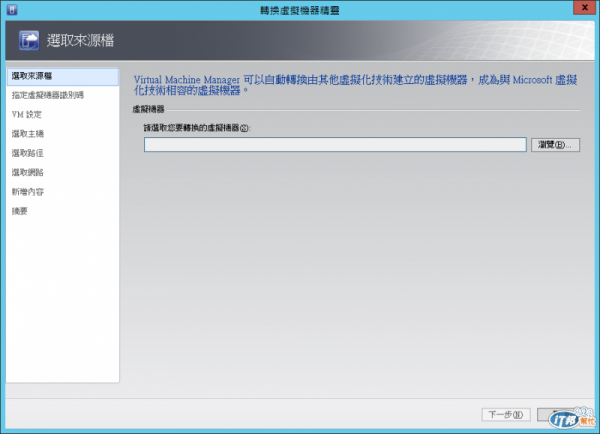The image size is (600, 434).
Task: Go to the 摘要 summary step
Action: [x=20, y=211]
